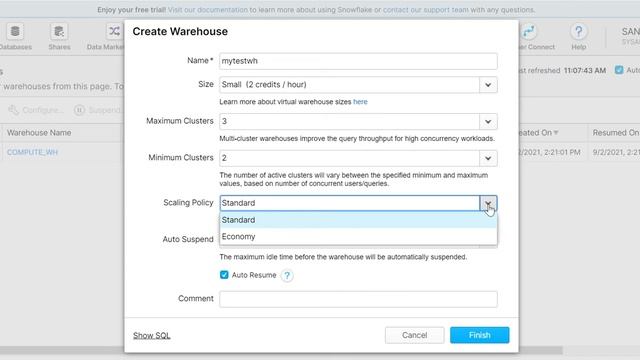Click the Comment input field

point(358,299)
